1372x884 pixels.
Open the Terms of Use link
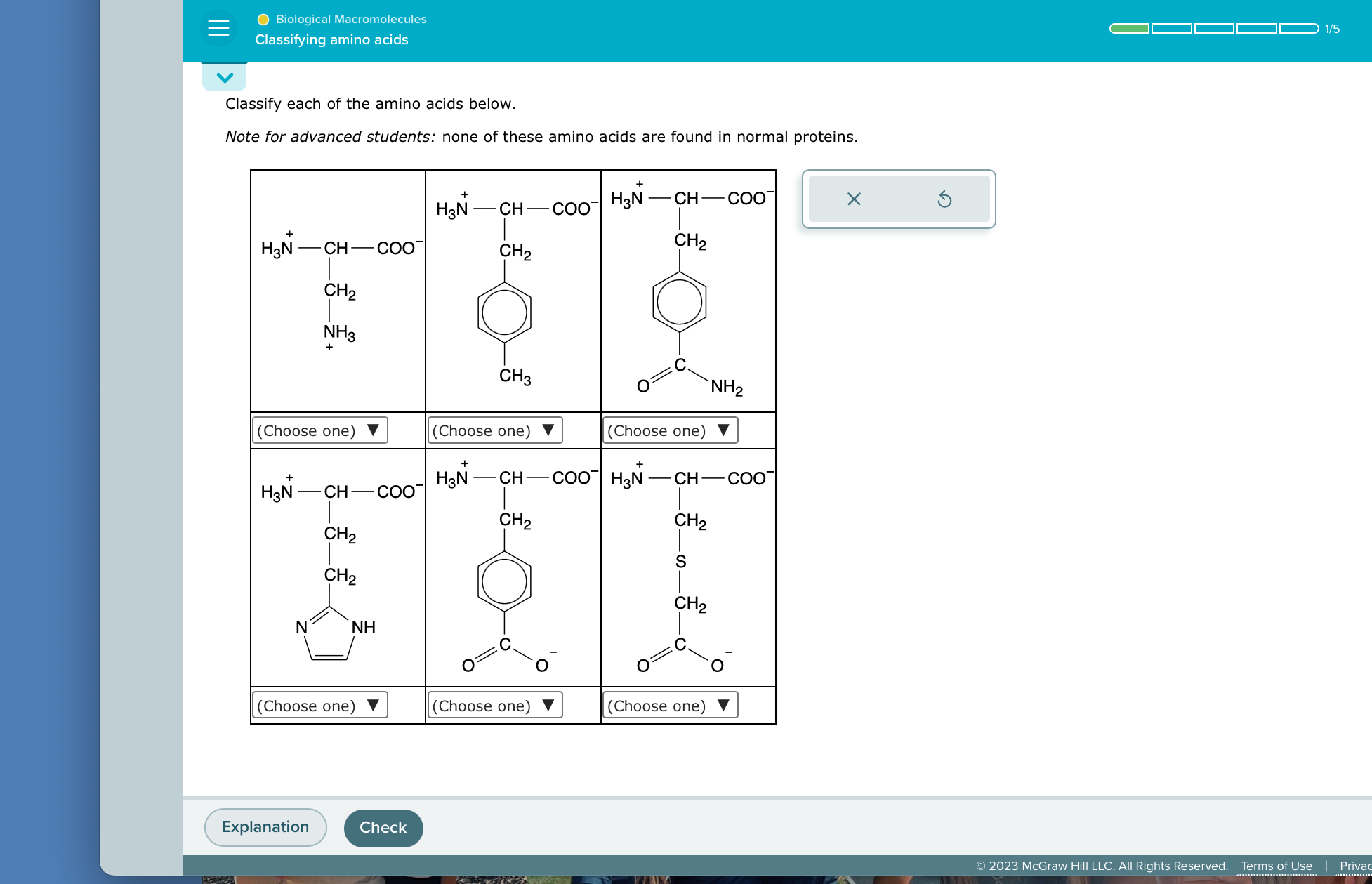click(x=1277, y=866)
